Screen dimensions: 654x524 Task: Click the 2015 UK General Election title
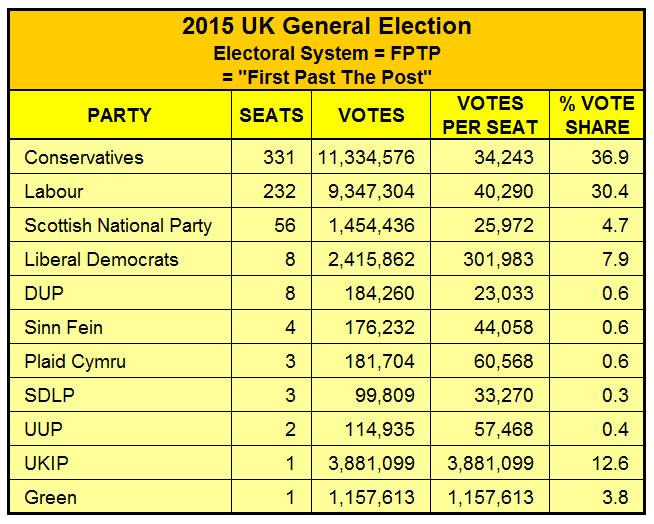tap(327, 26)
